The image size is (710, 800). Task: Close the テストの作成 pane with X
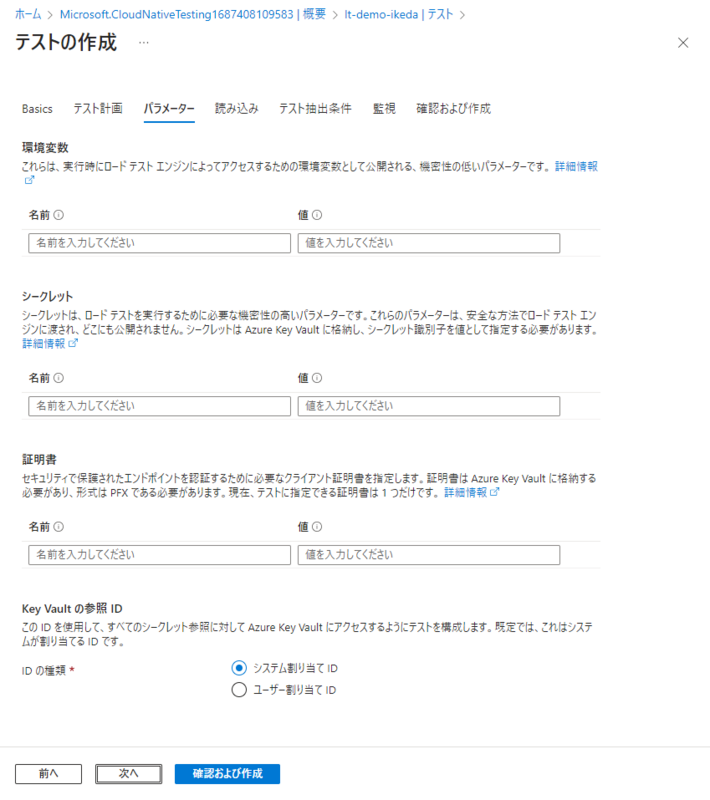click(x=683, y=43)
